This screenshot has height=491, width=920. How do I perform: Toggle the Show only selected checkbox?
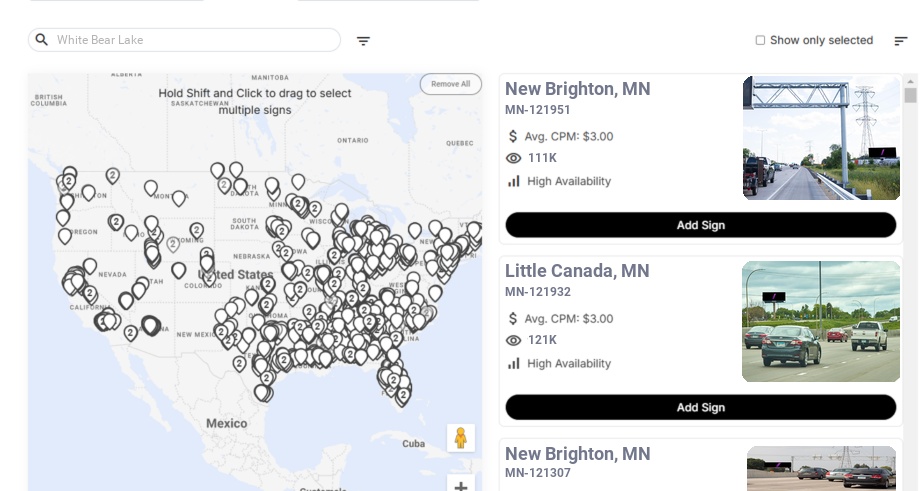click(760, 41)
